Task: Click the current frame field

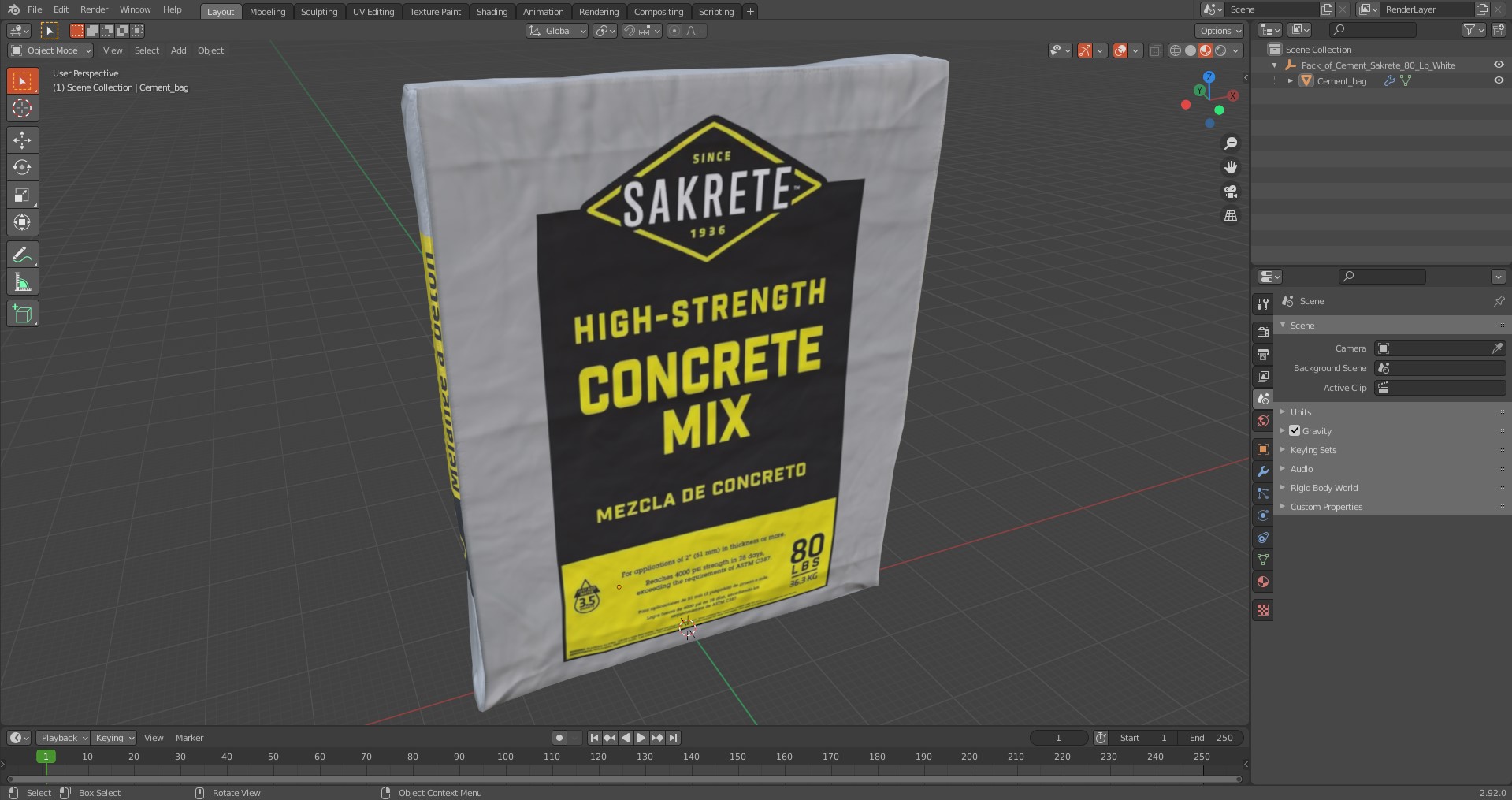Action: 1058,738
